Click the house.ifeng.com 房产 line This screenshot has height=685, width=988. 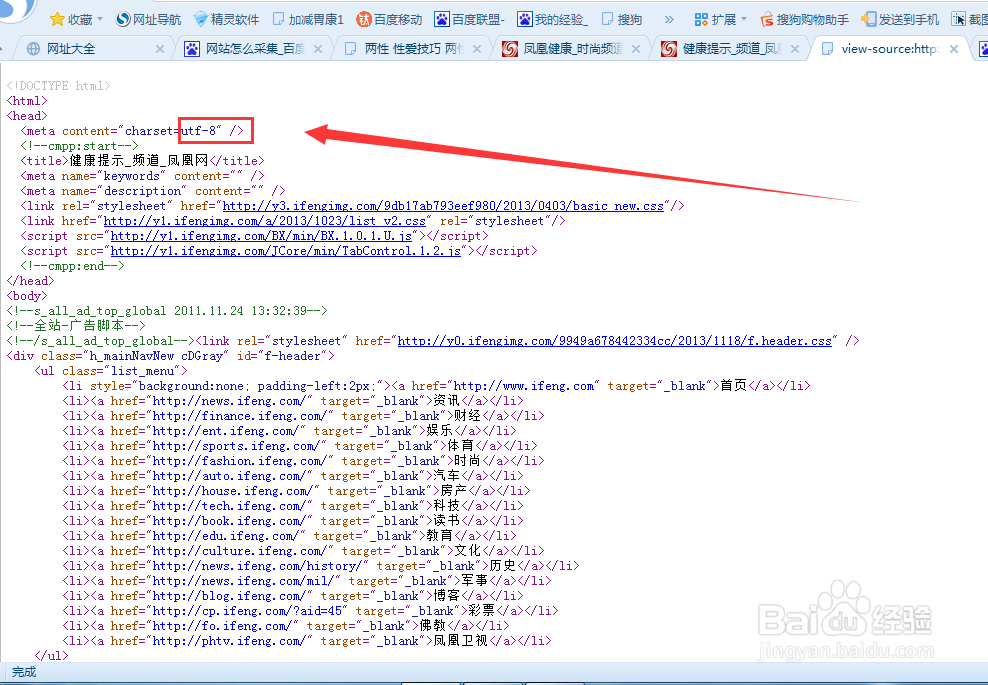point(296,491)
